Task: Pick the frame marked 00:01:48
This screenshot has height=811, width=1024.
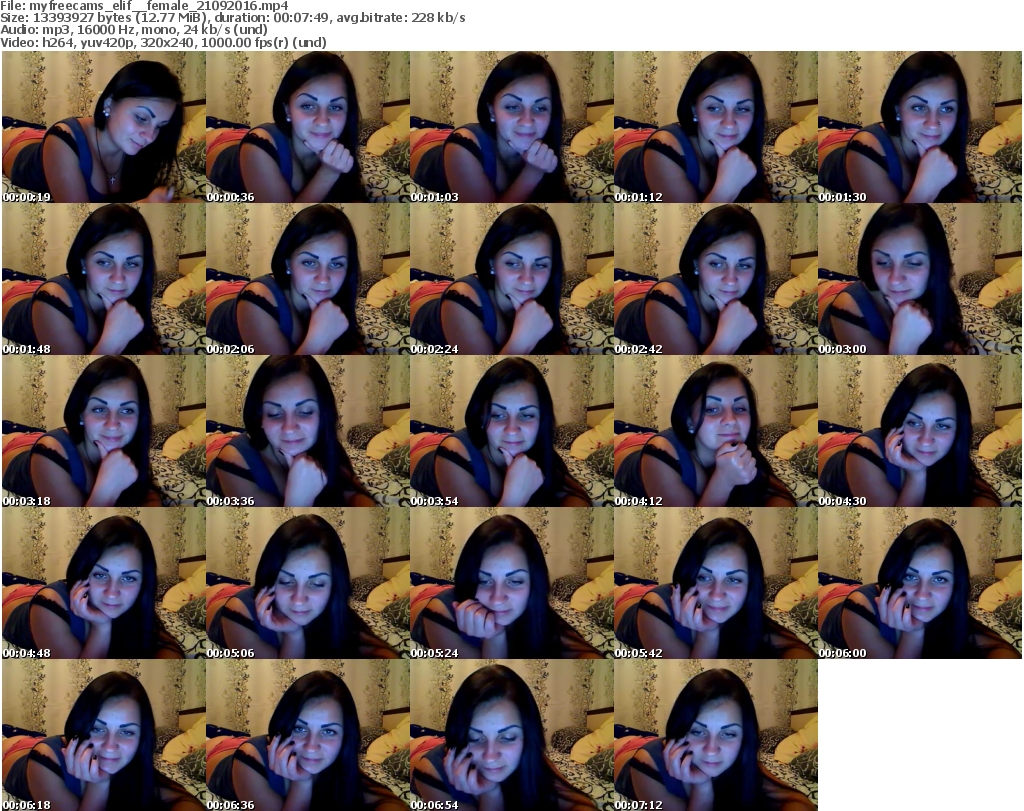Action: click(x=104, y=279)
